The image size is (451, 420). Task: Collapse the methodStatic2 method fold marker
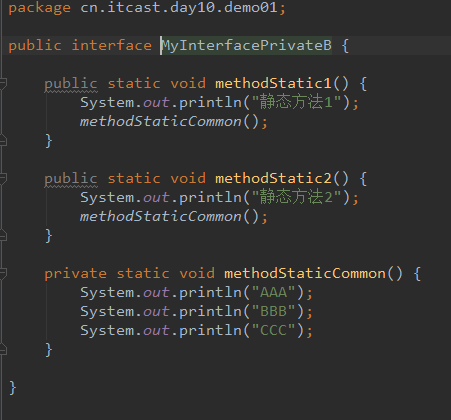[x=3, y=178]
